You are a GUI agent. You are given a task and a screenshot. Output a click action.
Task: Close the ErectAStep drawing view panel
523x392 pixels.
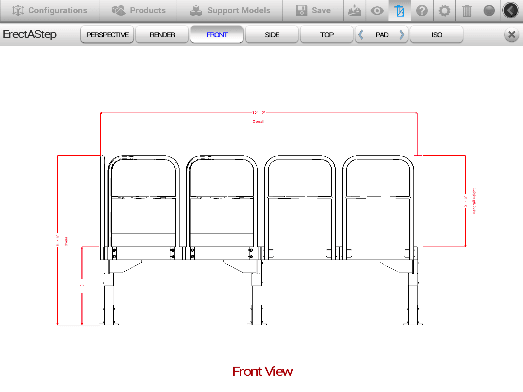[x=511, y=34]
